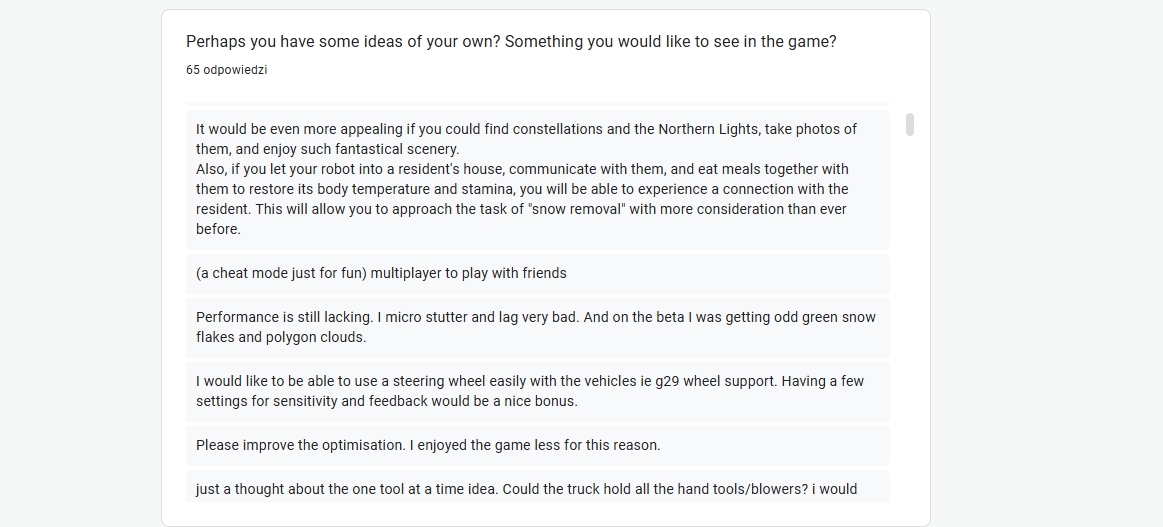This screenshot has width=1163, height=527.
Task: Select the response about performance still lacking
Action: click(x=537, y=327)
